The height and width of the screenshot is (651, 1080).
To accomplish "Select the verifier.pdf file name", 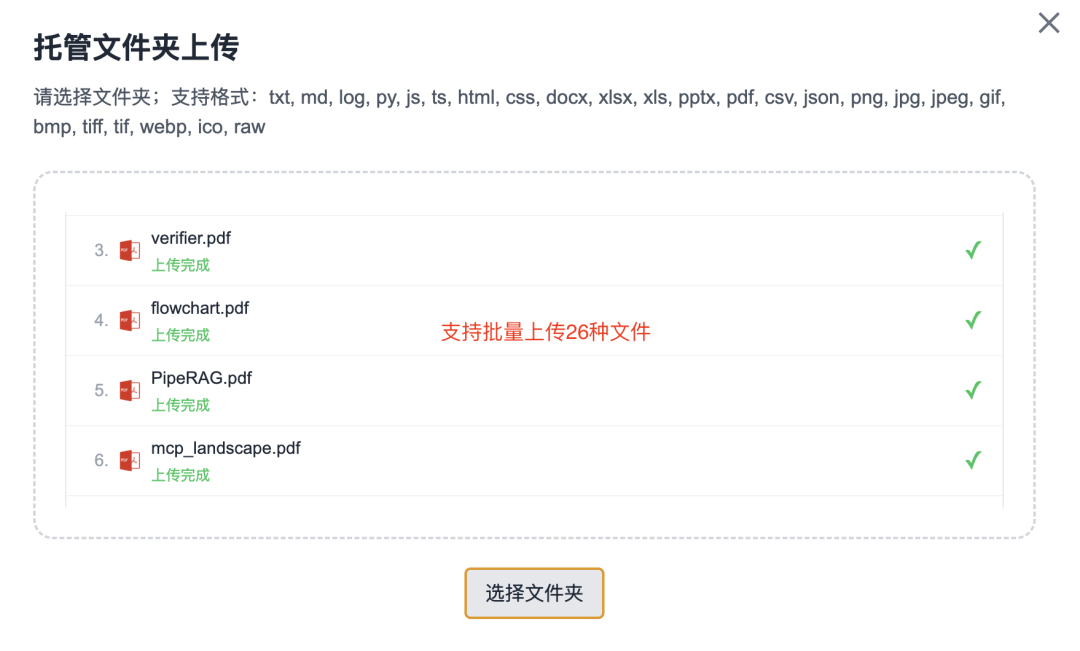I will (x=191, y=238).
